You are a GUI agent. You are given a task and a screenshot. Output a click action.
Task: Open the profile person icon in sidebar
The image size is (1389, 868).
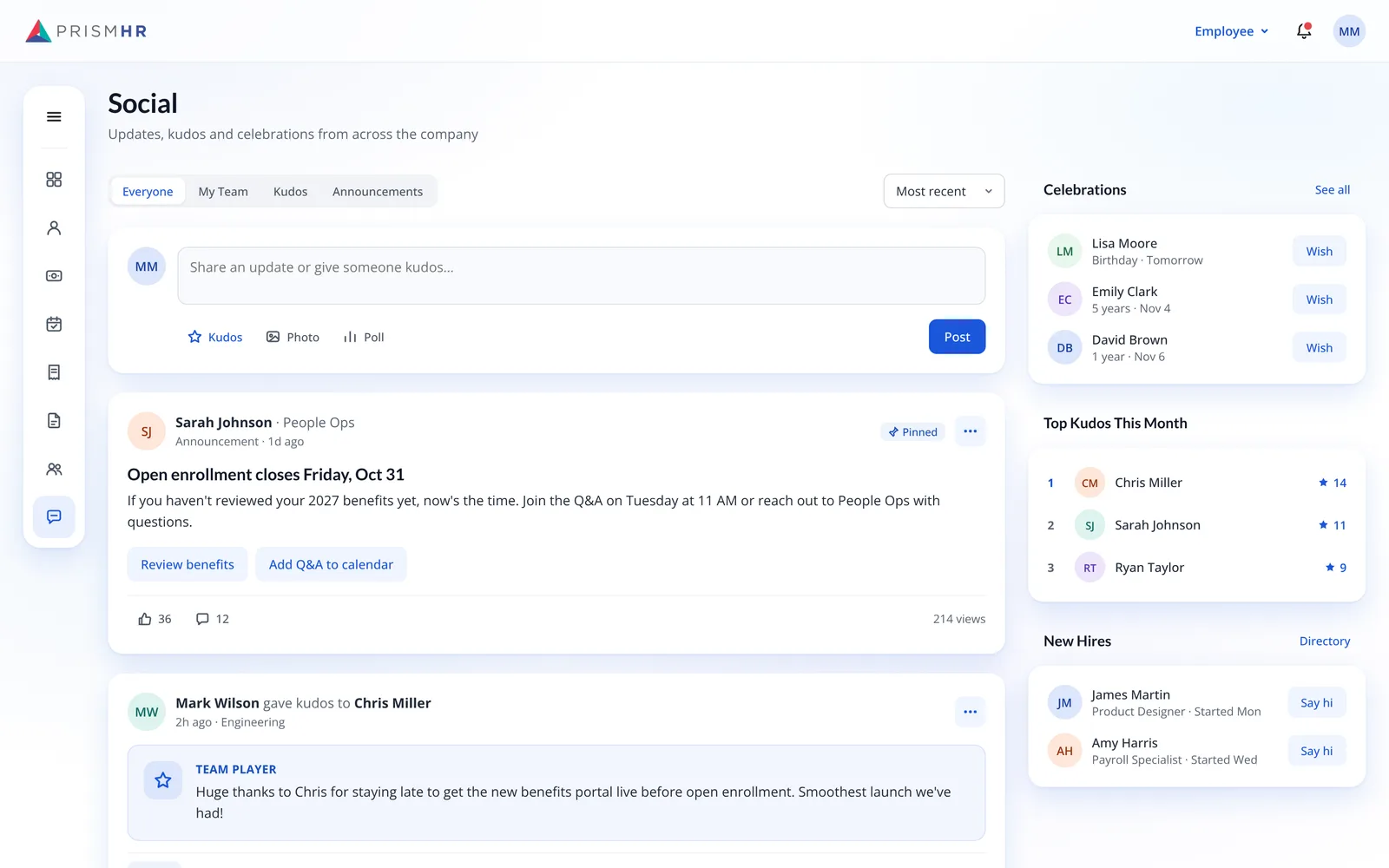coord(54,227)
